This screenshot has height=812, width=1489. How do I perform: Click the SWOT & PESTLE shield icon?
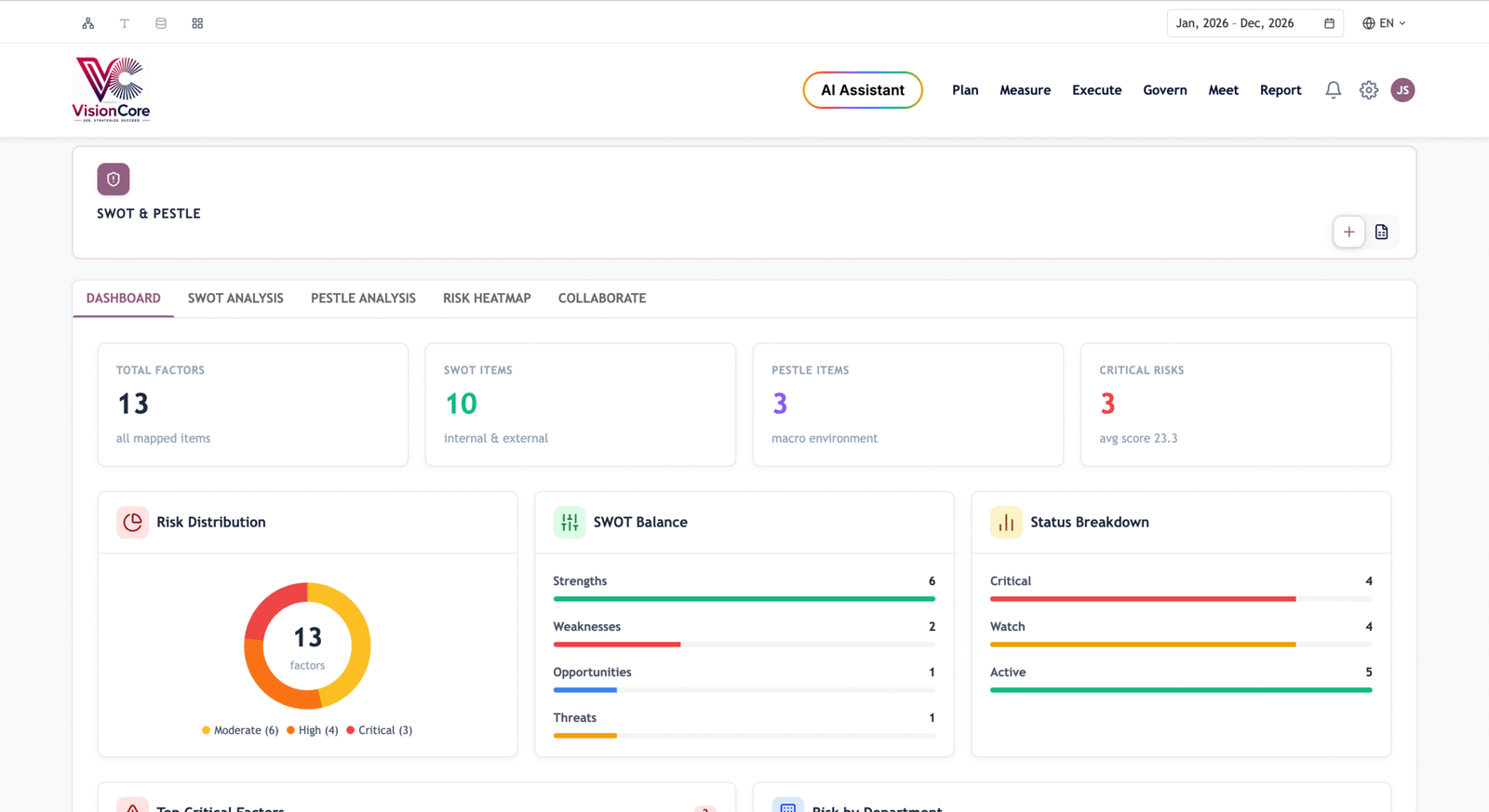pyautogui.click(x=114, y=180)
